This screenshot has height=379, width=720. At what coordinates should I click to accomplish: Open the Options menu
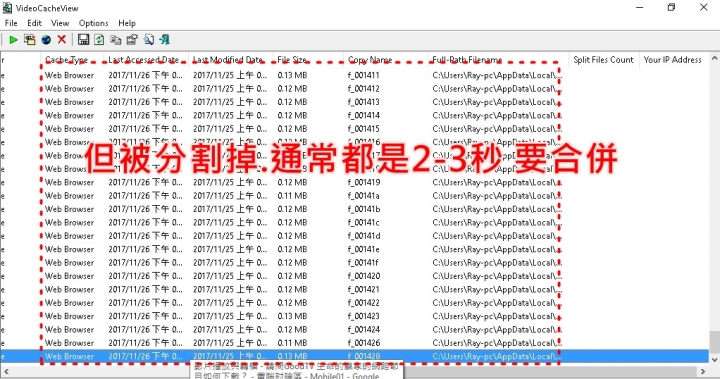coord(93,23)
